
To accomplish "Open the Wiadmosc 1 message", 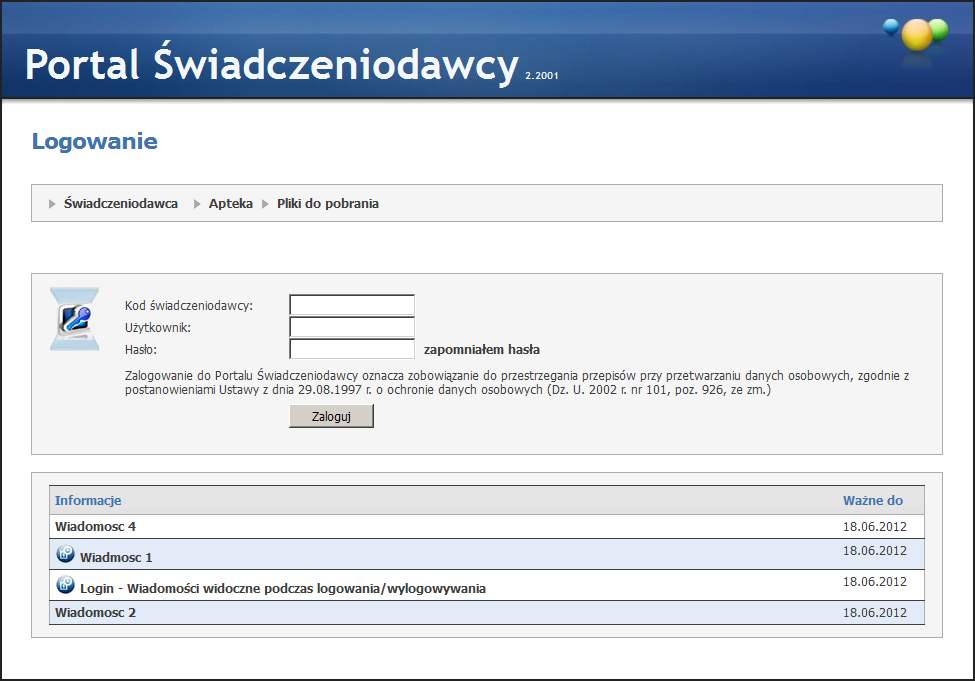I will click(x=116, y=557).
